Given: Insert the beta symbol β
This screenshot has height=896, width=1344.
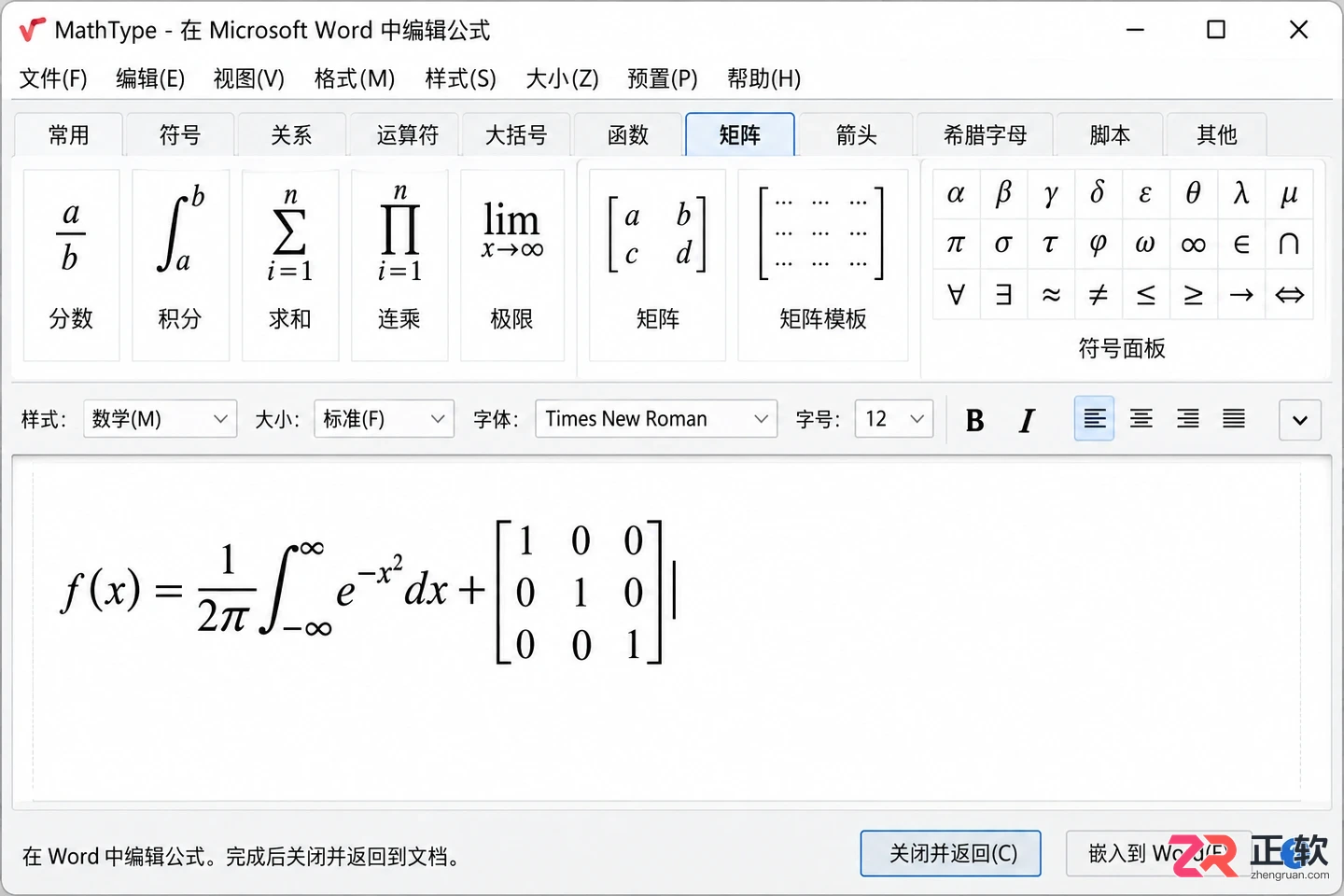Looking at the screenshot, I should [1003, 193].
